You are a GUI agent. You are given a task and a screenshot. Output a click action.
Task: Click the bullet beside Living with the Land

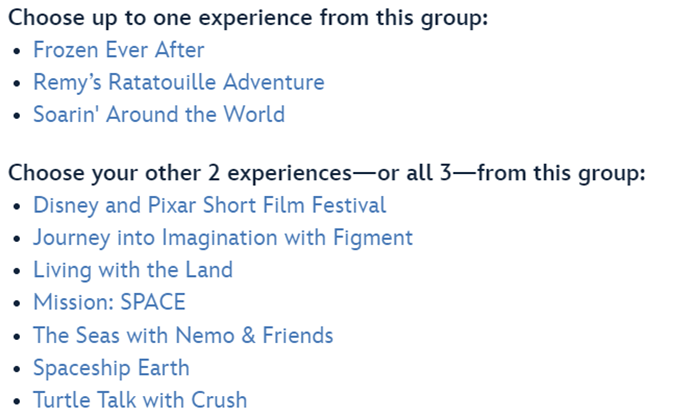pyautogui.click(x=16, y=271)
